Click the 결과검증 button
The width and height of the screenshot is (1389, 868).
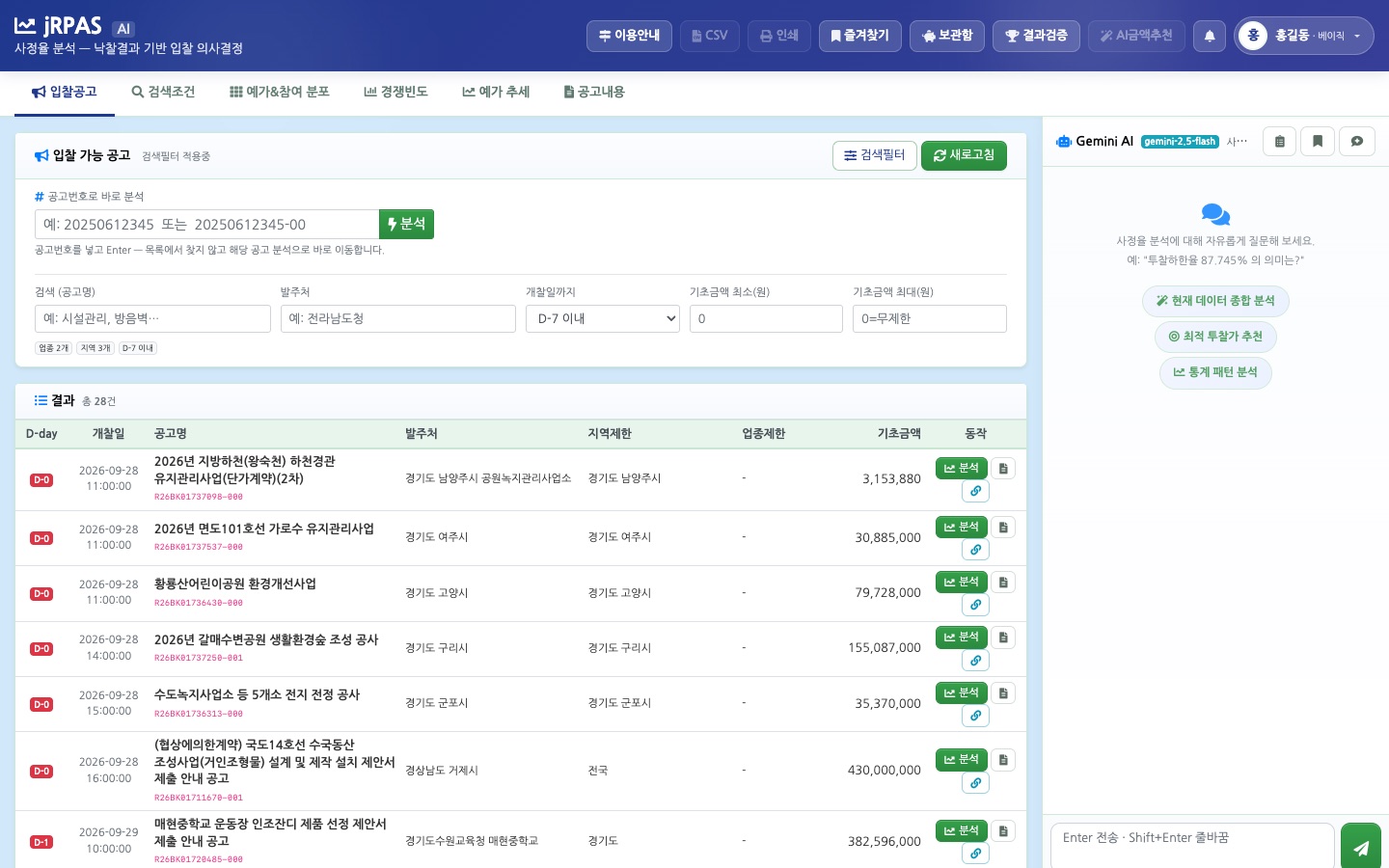pyautogui.click(x=1036, y=36)
